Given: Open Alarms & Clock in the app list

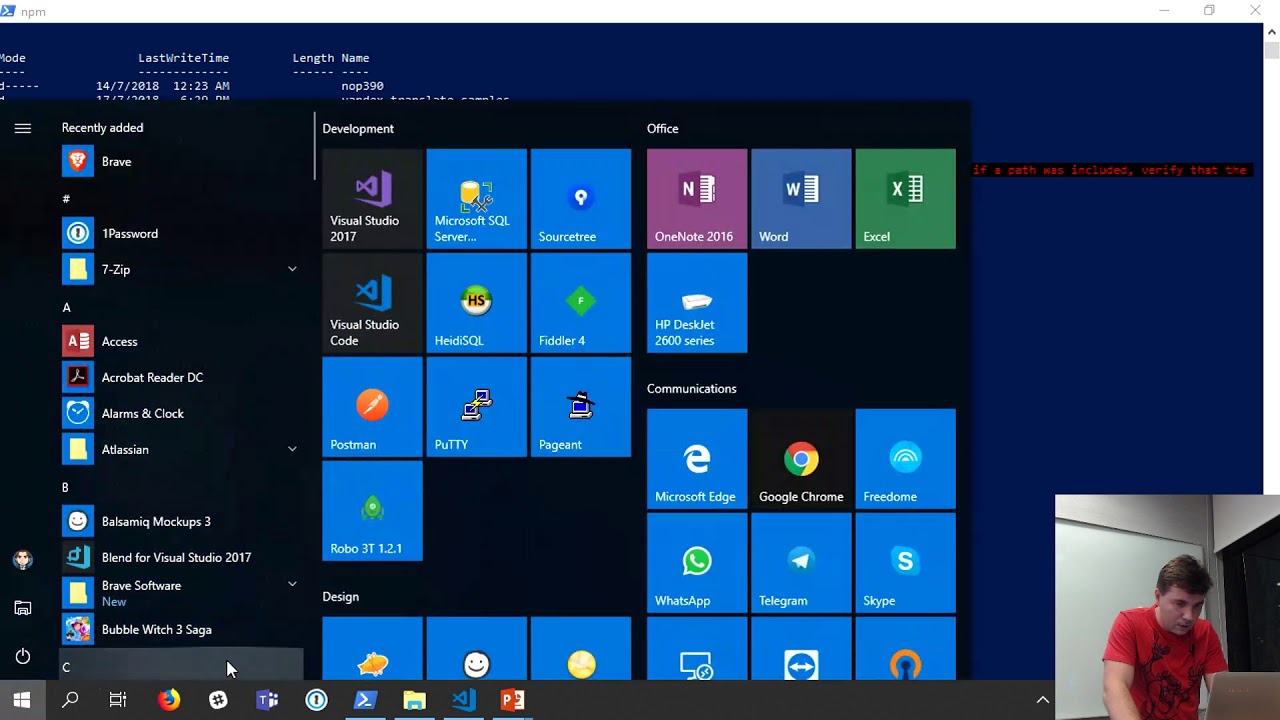Looking at the screenshot, I should pyautogui.click(x=181, y=413).
